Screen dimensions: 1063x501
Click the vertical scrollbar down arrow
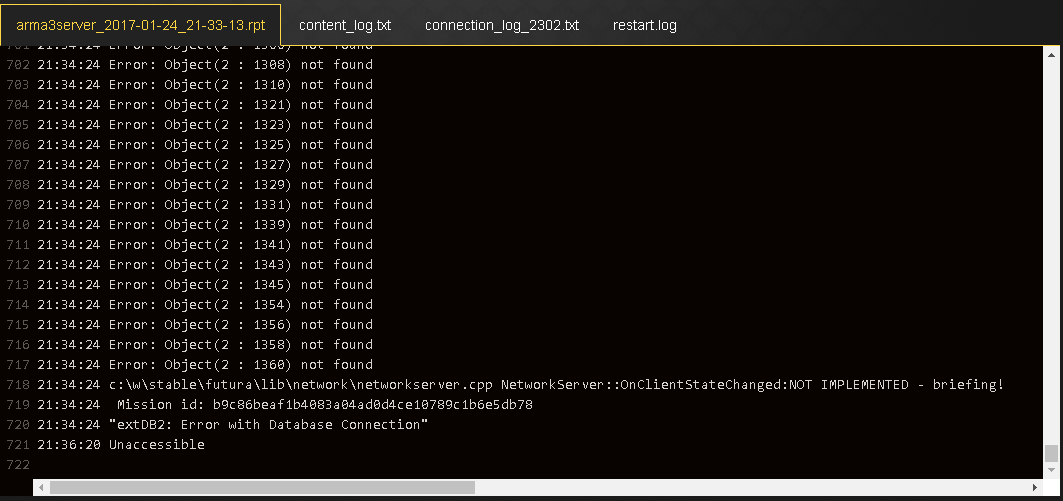(1051, 469)
